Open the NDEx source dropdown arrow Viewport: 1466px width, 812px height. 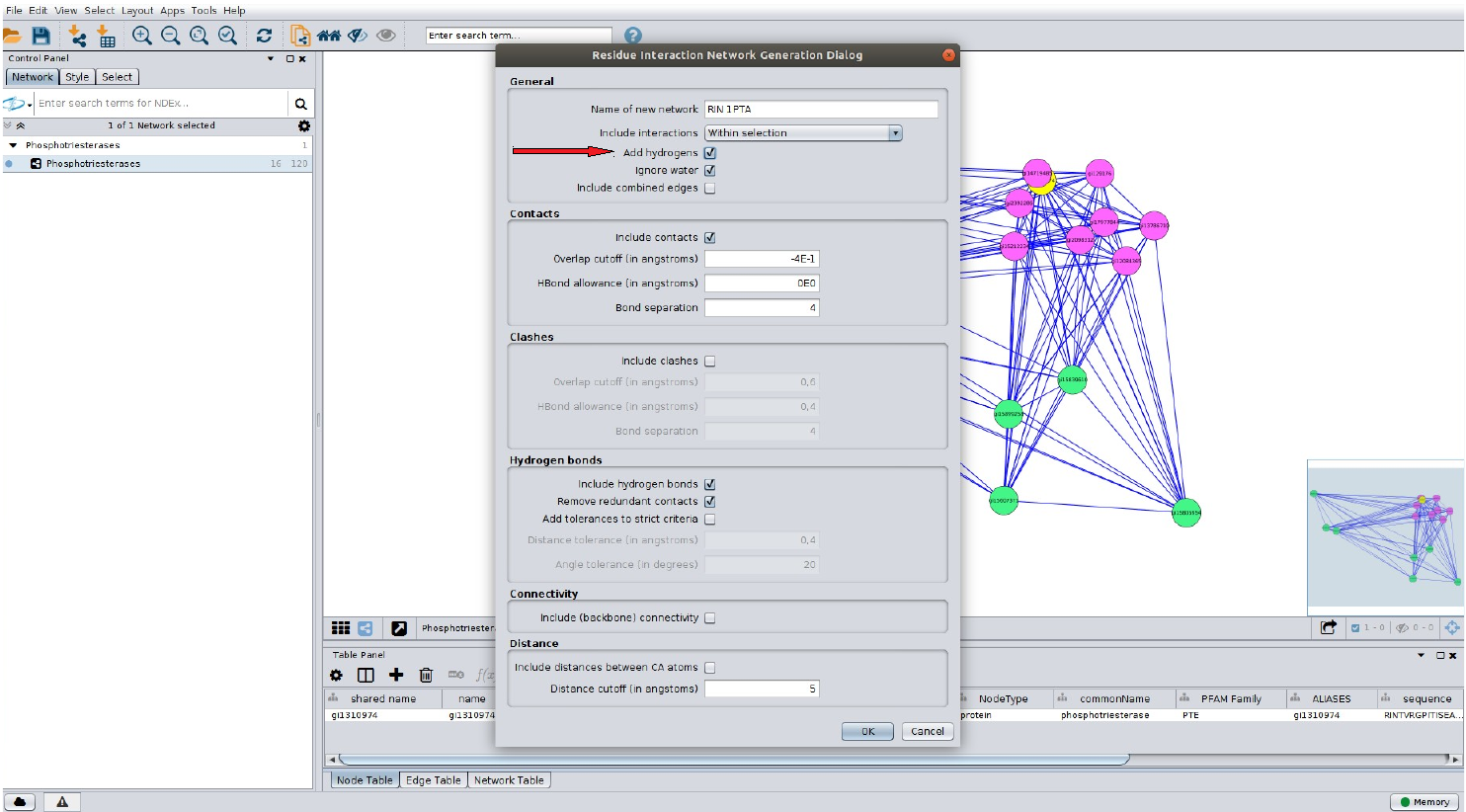pyautogui.click(x=30, y=104)
